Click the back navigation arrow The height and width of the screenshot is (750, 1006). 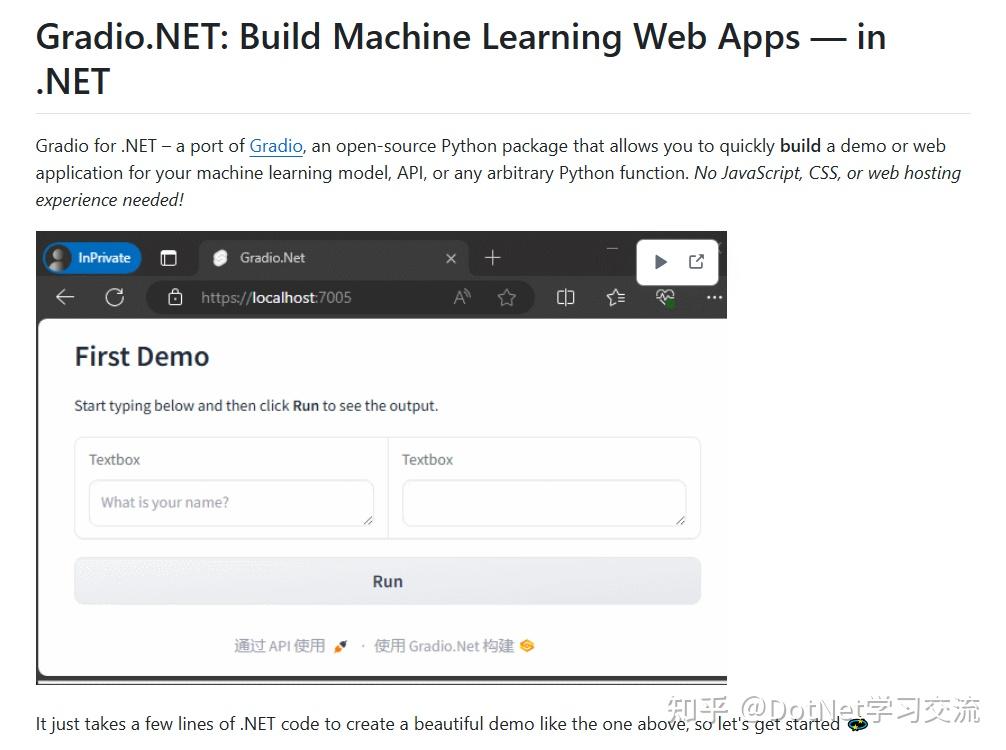point(64,297)
